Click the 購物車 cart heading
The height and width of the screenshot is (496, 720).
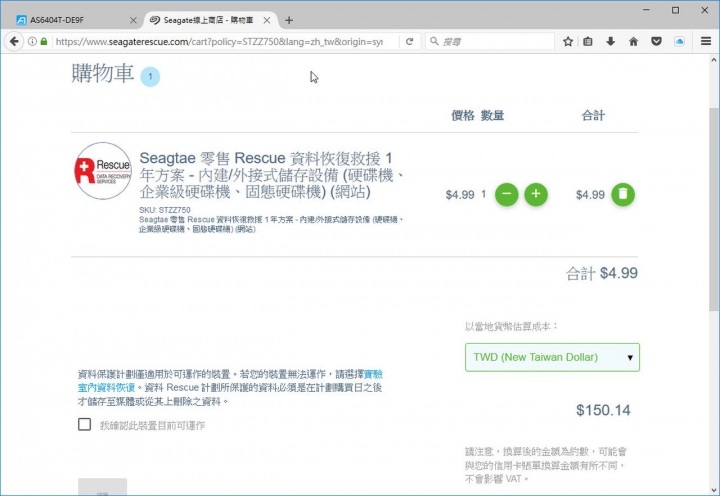[103, 73]
